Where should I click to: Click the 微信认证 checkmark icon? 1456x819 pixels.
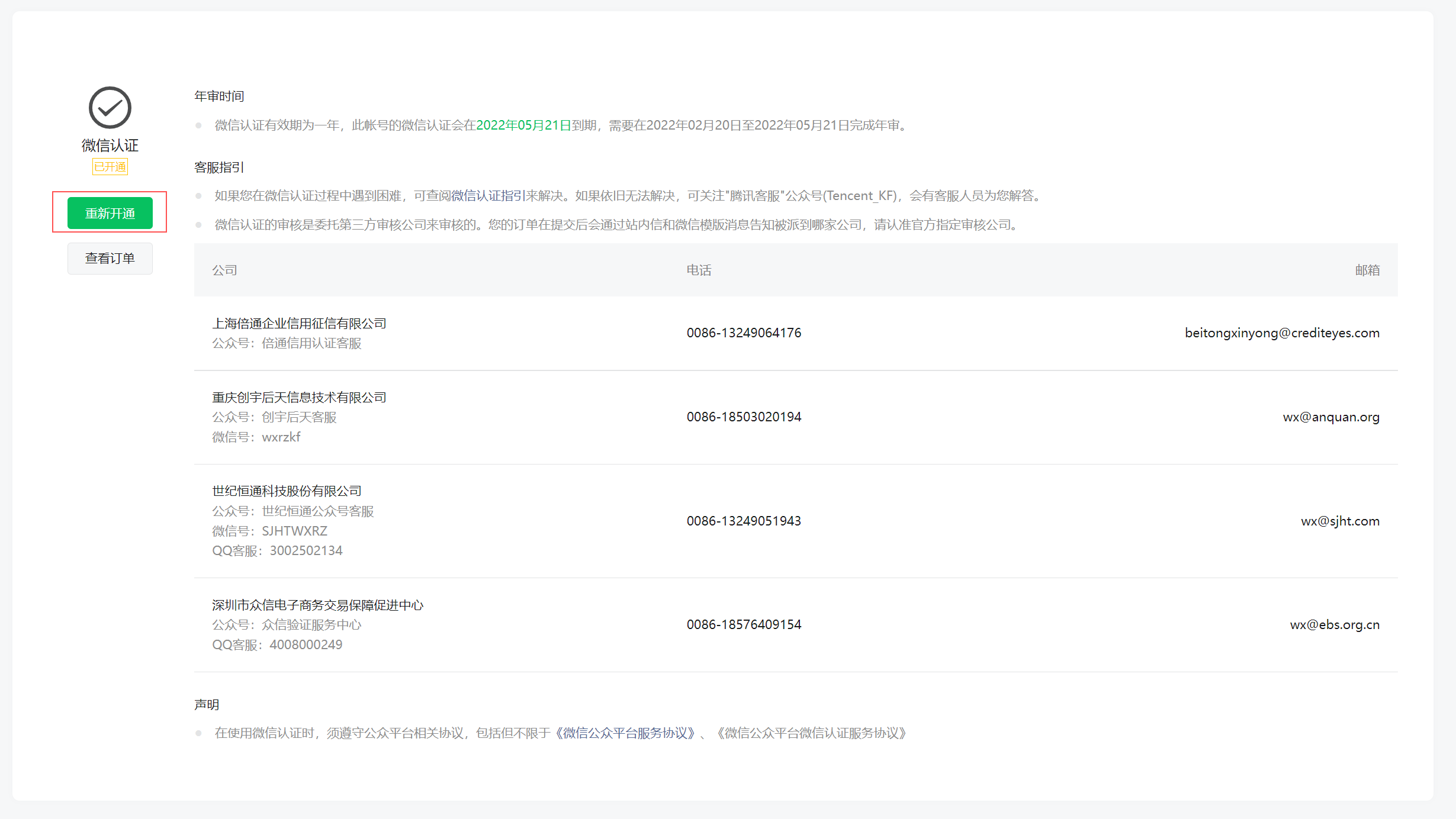pos(110,108)
